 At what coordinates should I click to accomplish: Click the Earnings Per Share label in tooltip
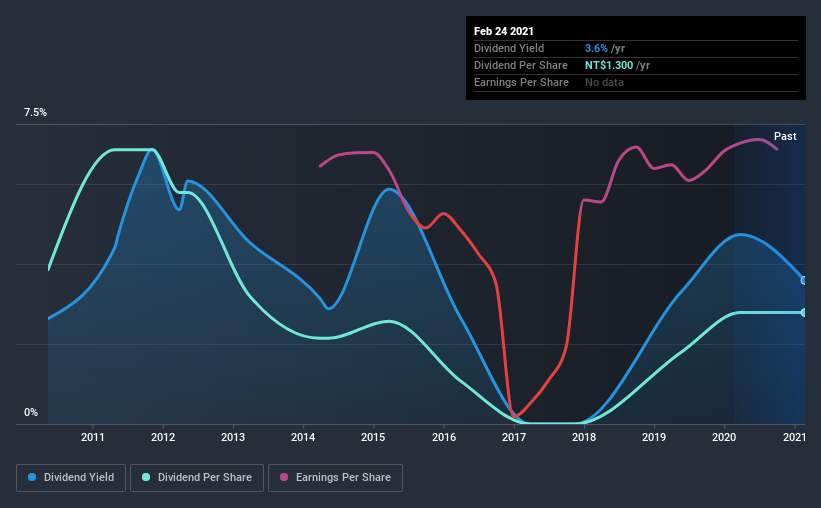[522, 82]
